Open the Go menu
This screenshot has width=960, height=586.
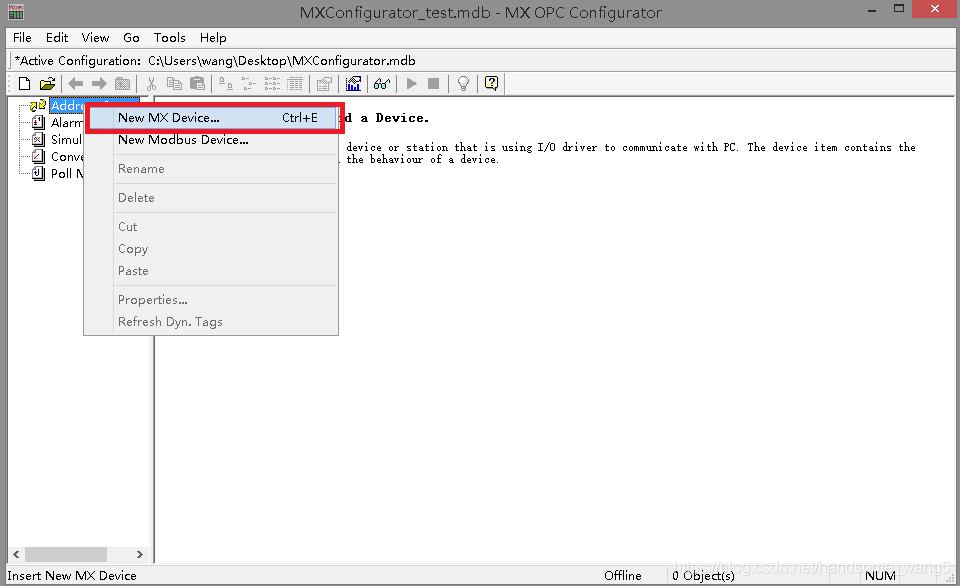tap(131, 38)
